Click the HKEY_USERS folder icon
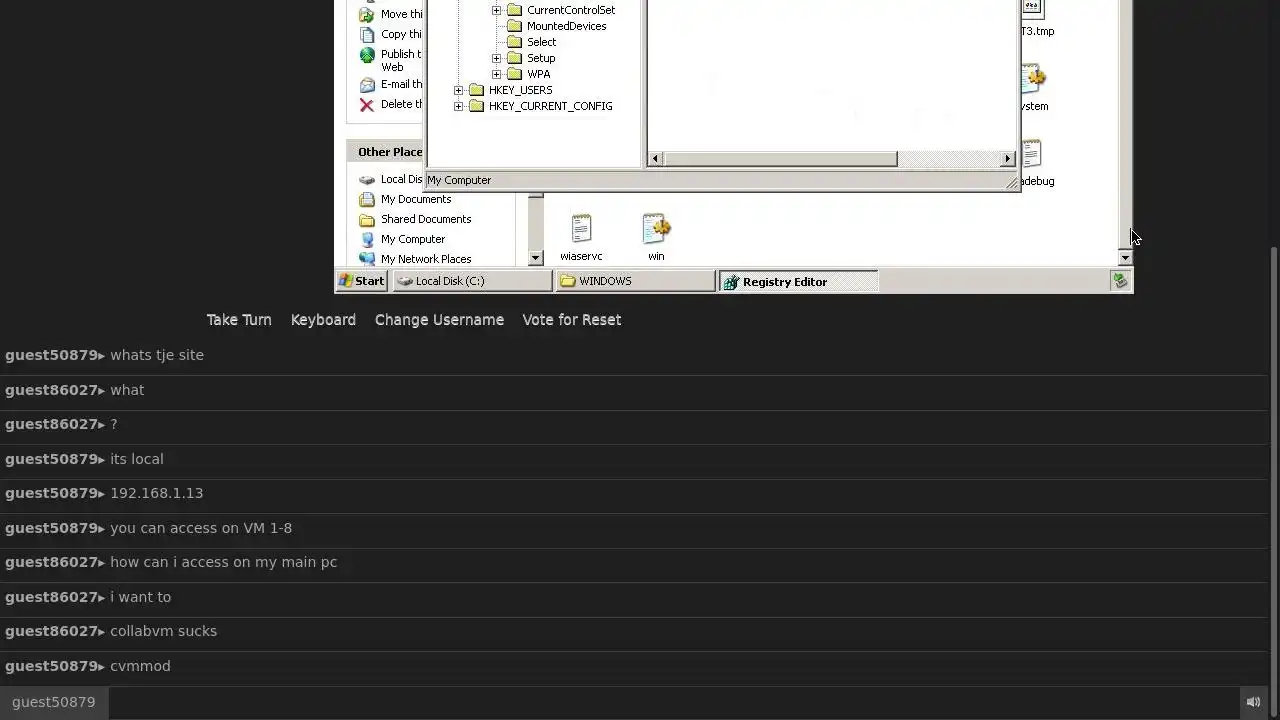 tap(477, 90)
